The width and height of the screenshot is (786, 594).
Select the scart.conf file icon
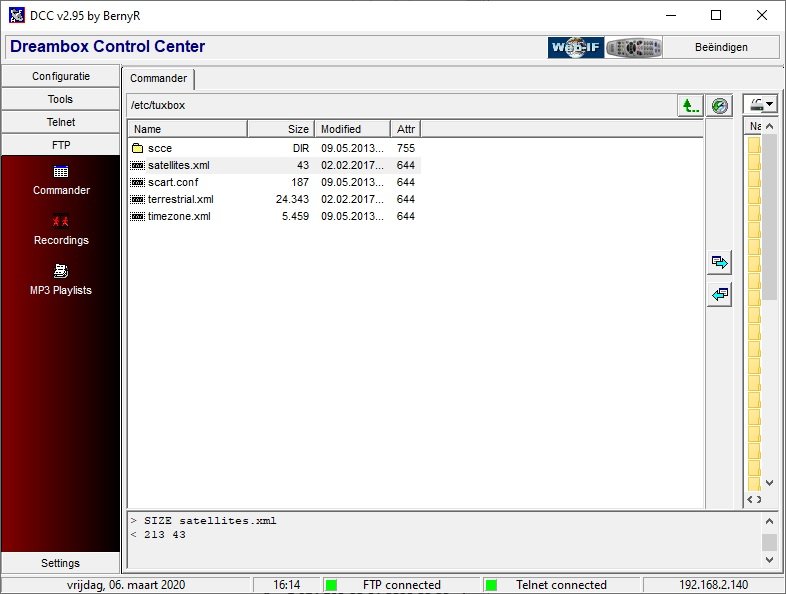point(137,182)
